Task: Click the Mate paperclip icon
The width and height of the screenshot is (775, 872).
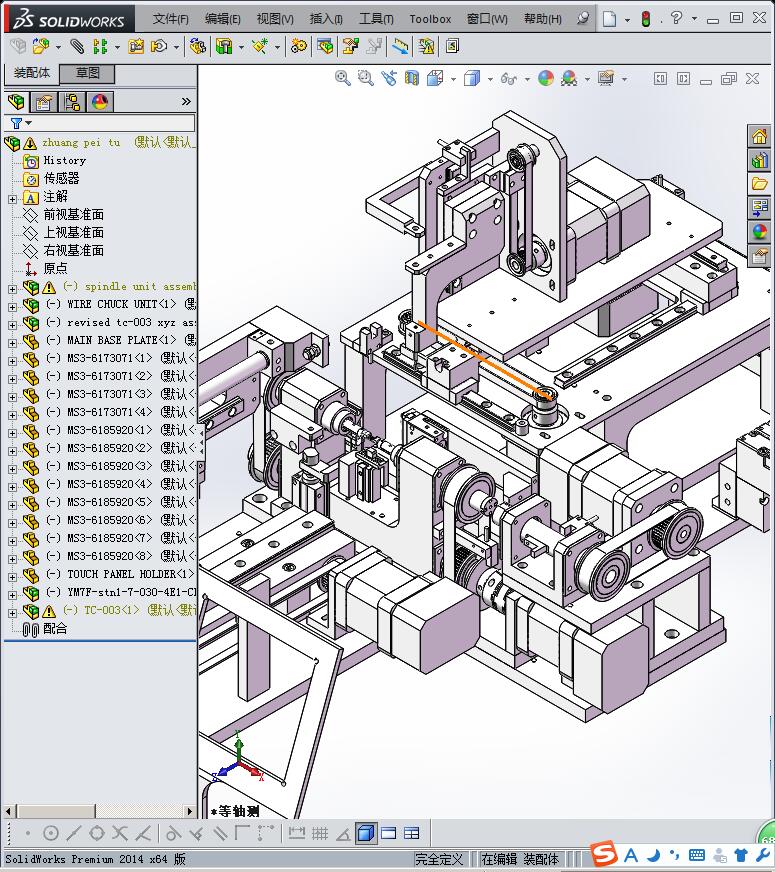Action: click(x=77, y=46)
